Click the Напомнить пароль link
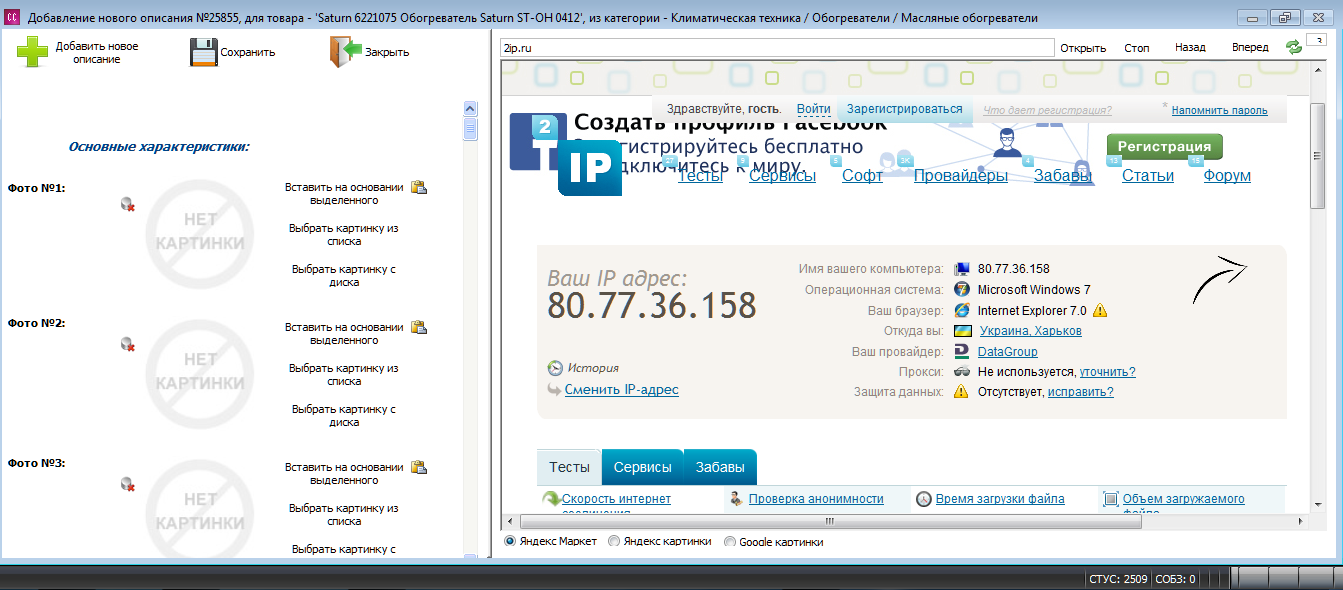1343x590 pixels. pos(1220,110)
